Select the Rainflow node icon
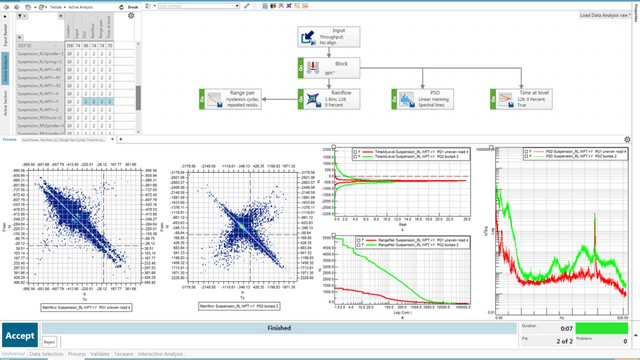 click(313, 99)
